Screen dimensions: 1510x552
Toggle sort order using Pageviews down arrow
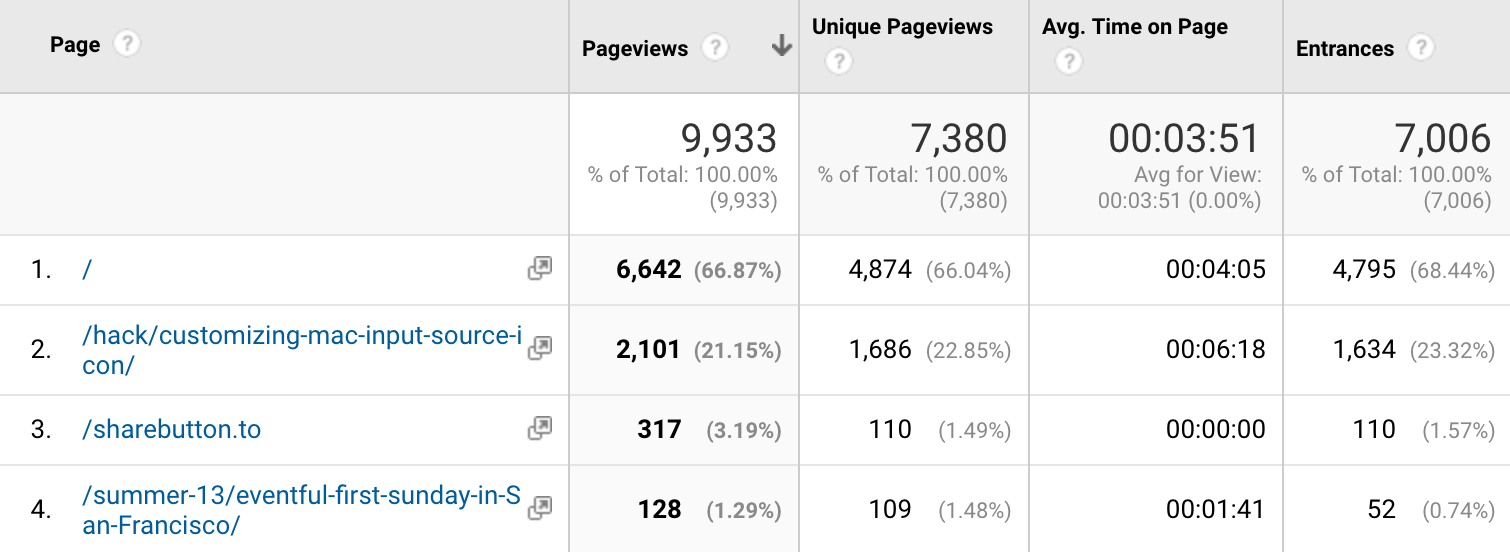pos(782,47)
